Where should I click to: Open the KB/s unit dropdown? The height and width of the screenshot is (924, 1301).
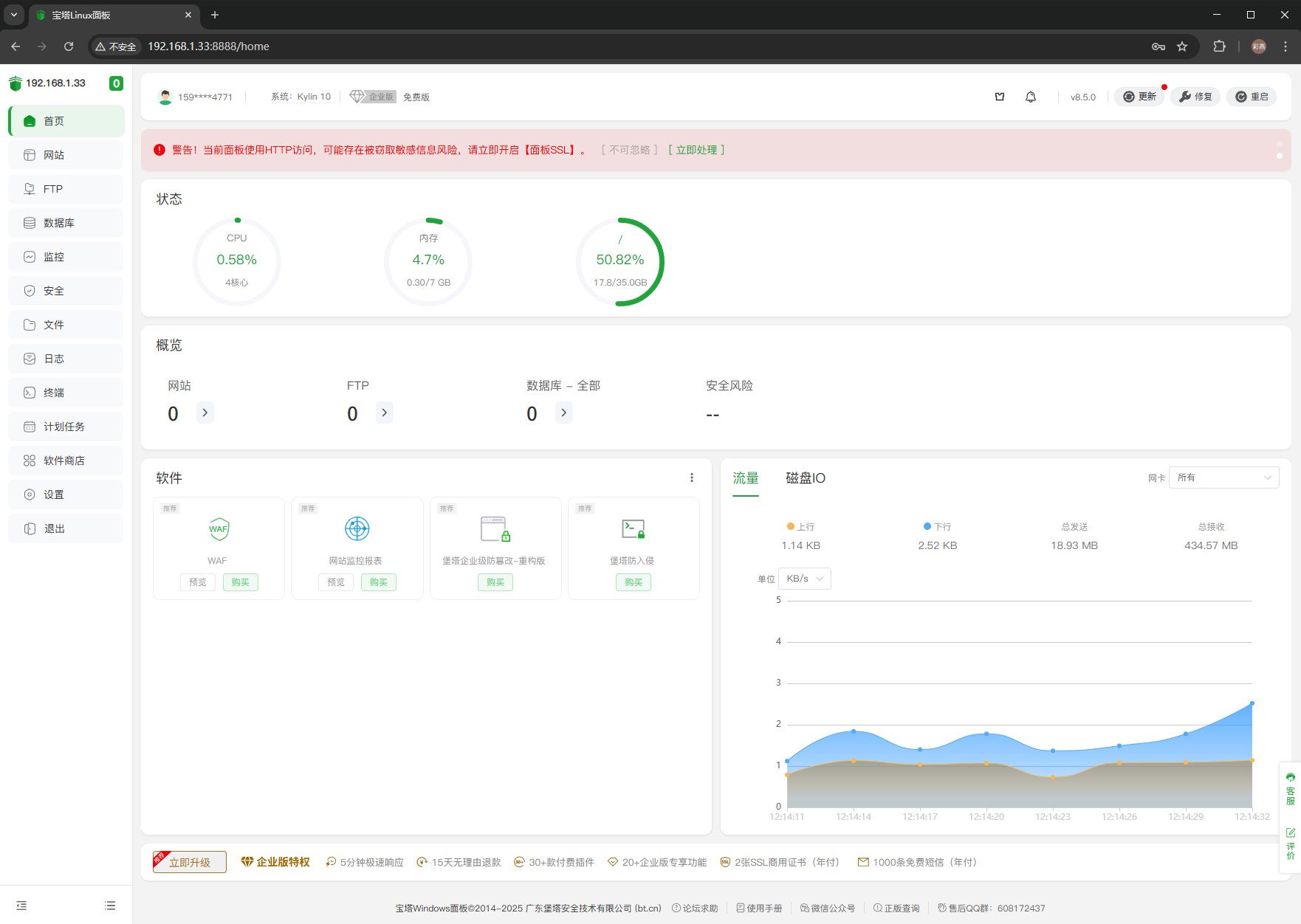point(804,579)
